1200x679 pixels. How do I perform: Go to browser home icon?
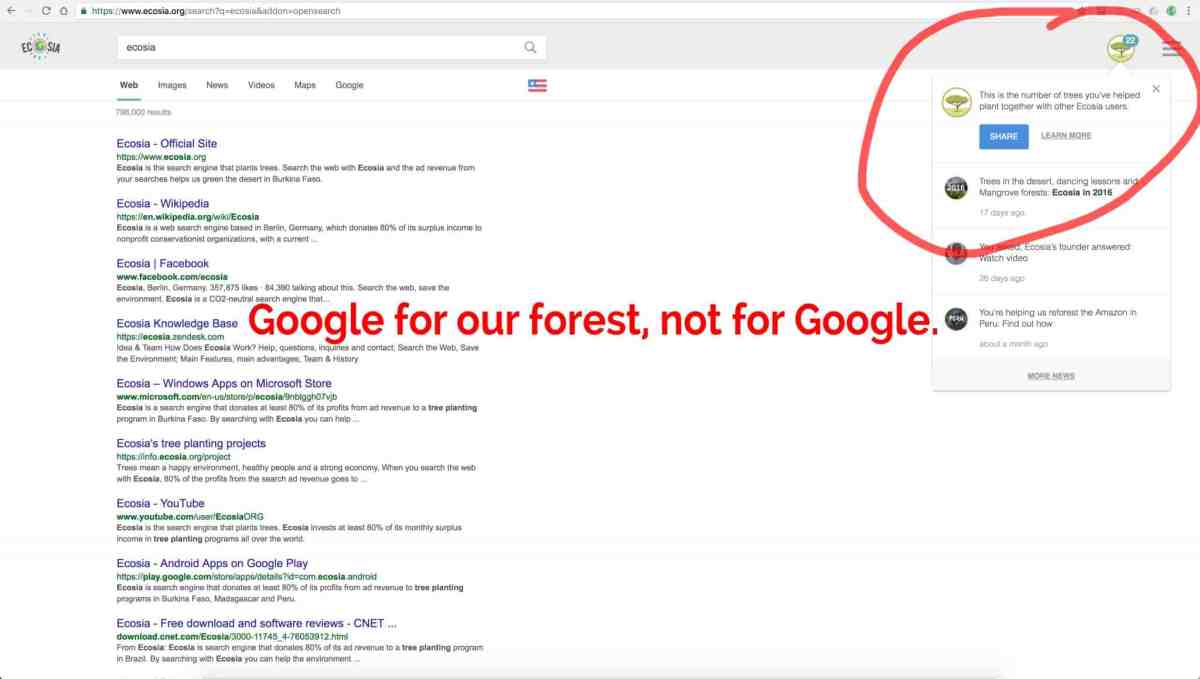point(64,11)
